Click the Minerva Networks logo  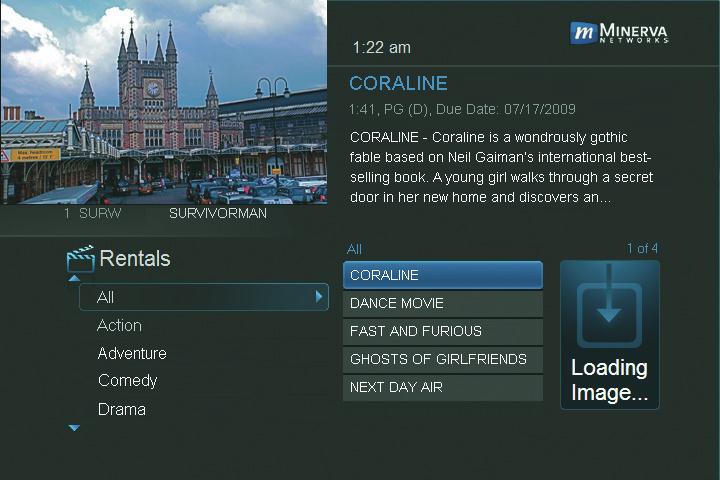coord(619,33)
